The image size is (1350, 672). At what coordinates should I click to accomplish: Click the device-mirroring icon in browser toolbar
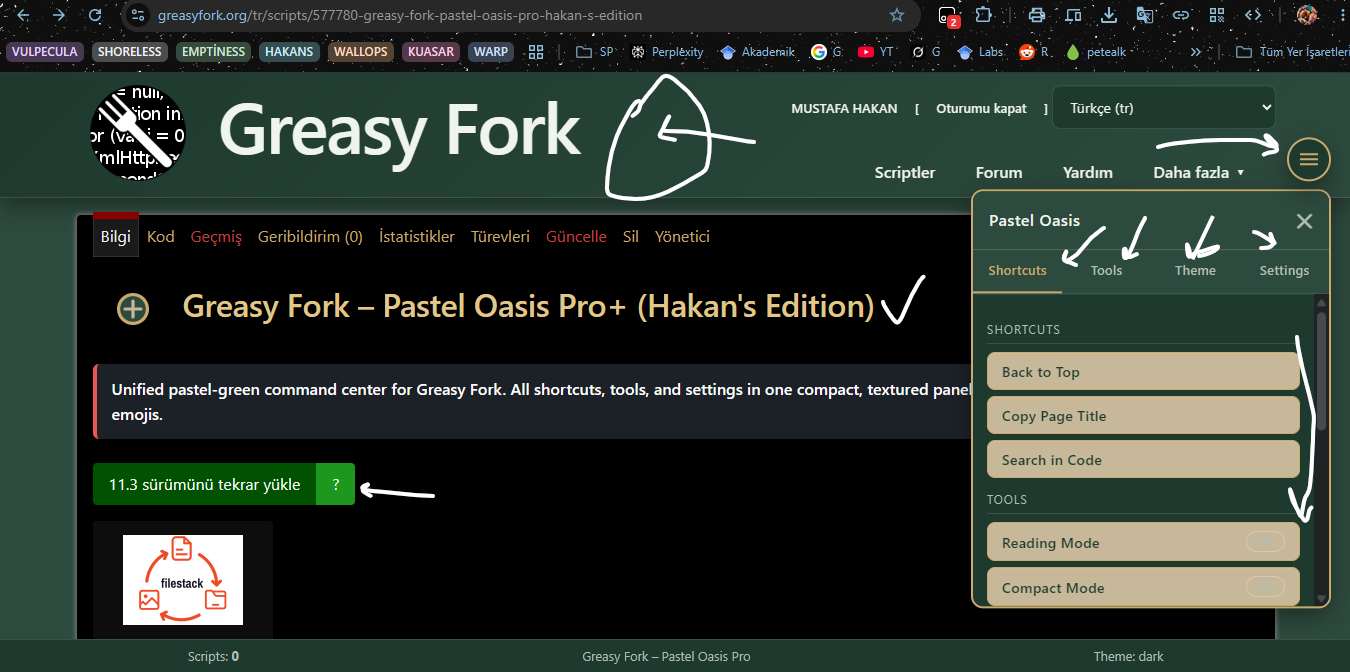1073,15
